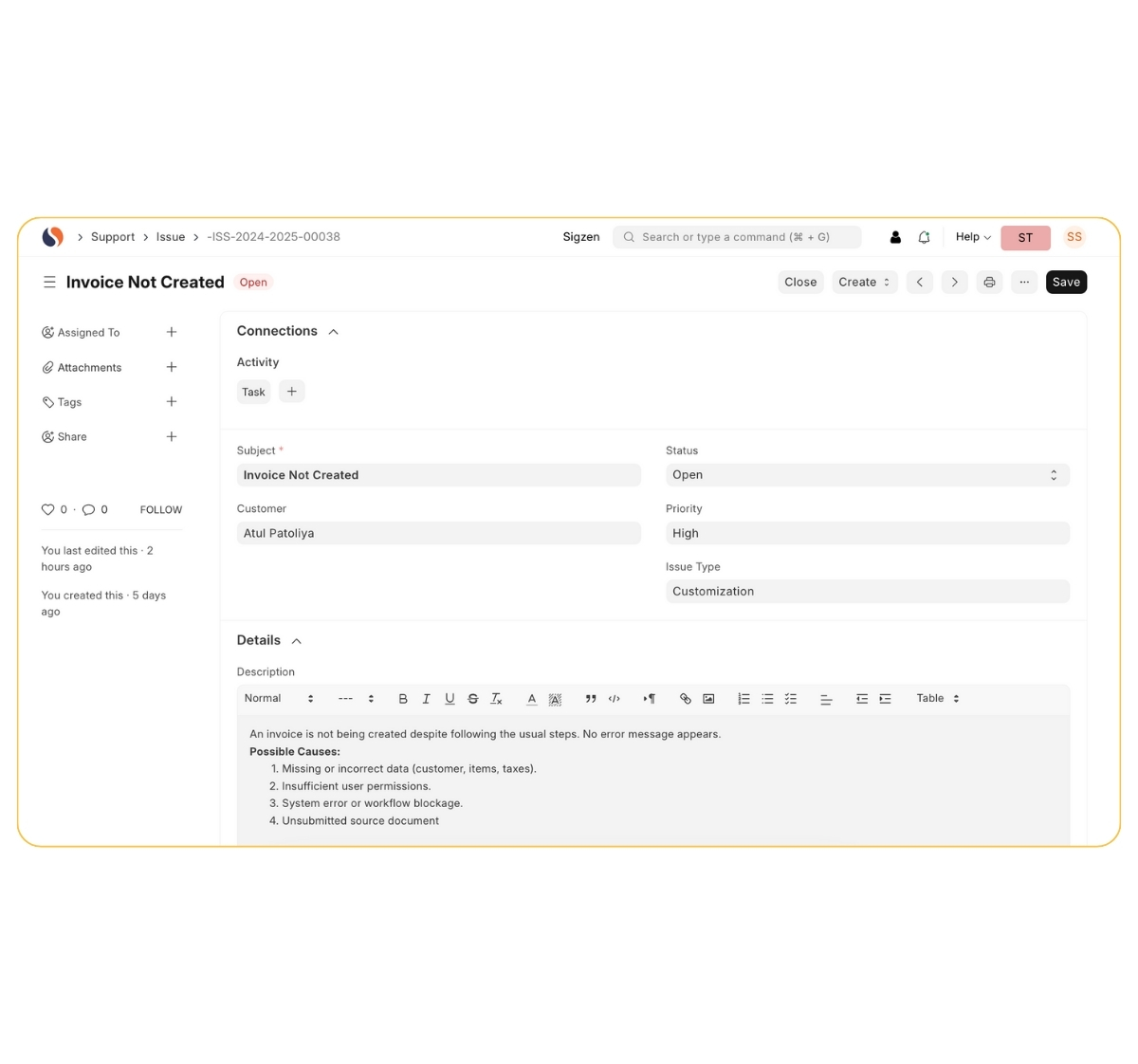The image size is (1138, 1064).
Task: Navigate to Support breadcrumb
Action: coord(113,237)
